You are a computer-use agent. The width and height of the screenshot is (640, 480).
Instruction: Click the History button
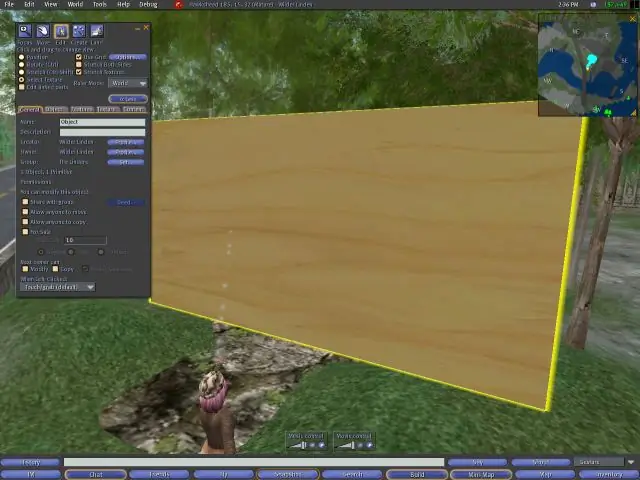point(31,462)
